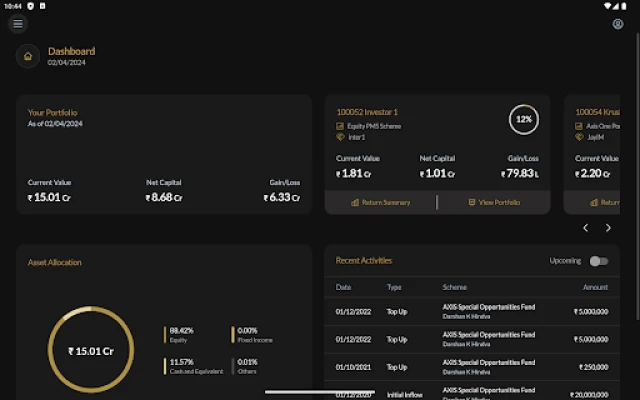The width and height of the screenshot is (640, 400).
Task: Toggle the Upcoming activities switch
Action: pyautogui.click(x=598, y=261)
